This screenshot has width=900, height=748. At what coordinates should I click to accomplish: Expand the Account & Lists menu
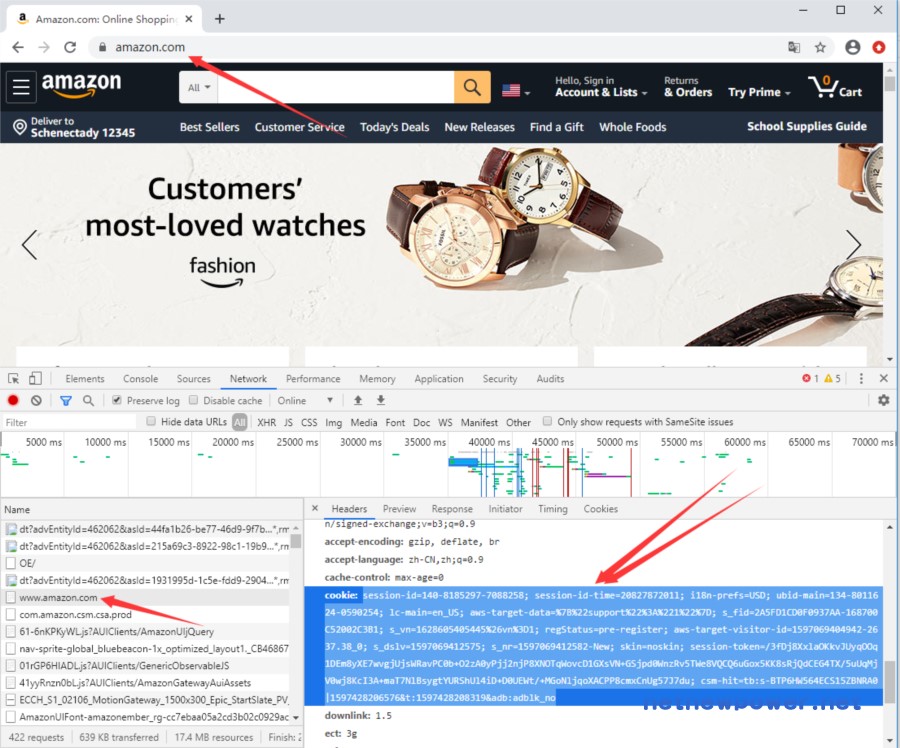tap(601, 87)
